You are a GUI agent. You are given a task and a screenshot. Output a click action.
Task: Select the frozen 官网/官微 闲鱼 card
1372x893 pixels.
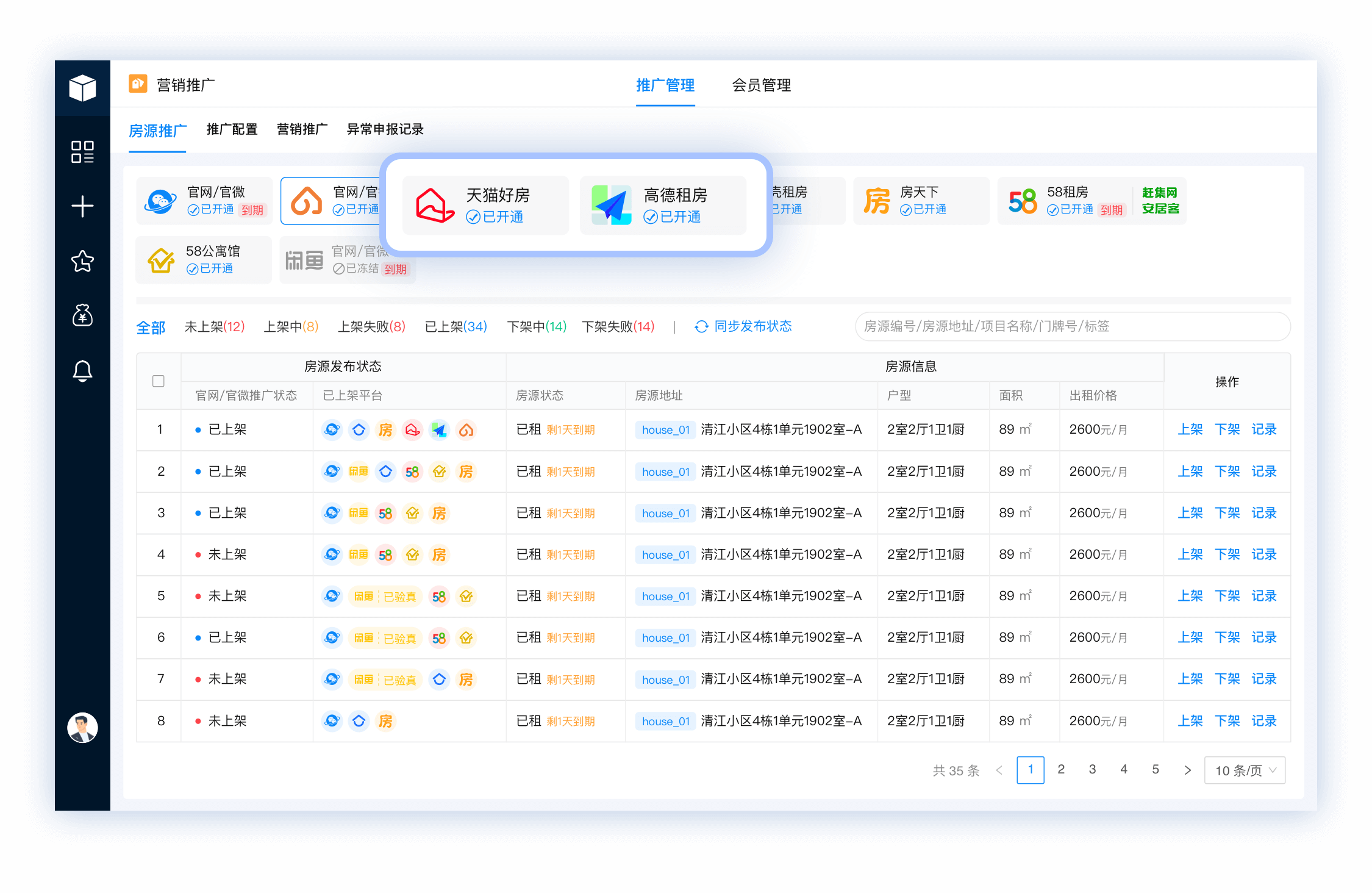[x=348, y=260]
